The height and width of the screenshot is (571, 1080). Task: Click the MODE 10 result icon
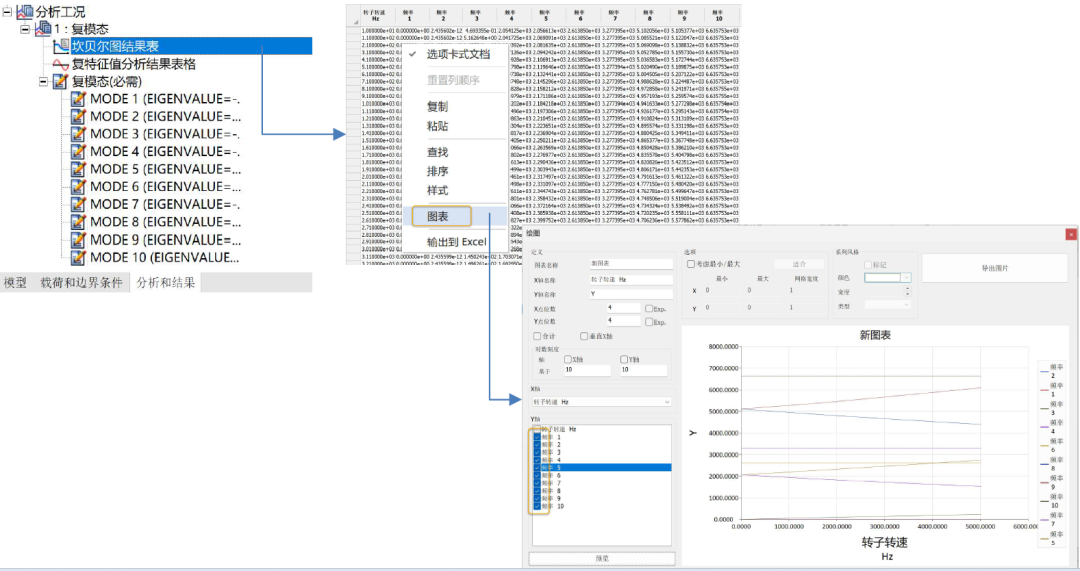pyautogui.click(x=79, y=258)
